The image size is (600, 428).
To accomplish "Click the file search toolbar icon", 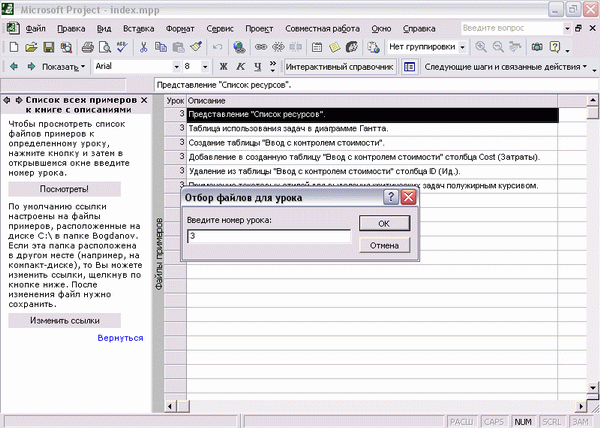I will coord(66,47).
